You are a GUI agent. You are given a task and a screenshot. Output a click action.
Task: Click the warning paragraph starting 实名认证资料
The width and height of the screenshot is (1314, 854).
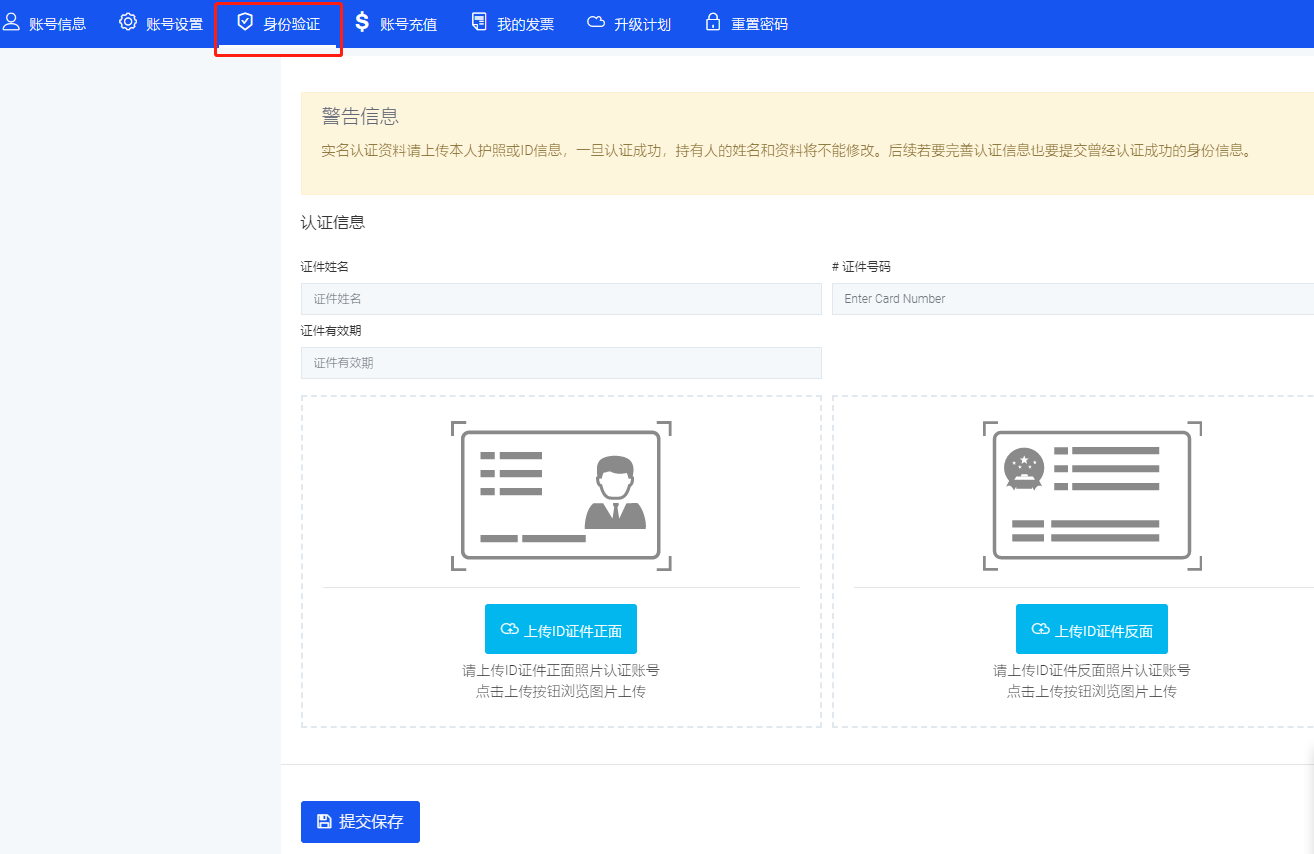[x=786, y=151]
